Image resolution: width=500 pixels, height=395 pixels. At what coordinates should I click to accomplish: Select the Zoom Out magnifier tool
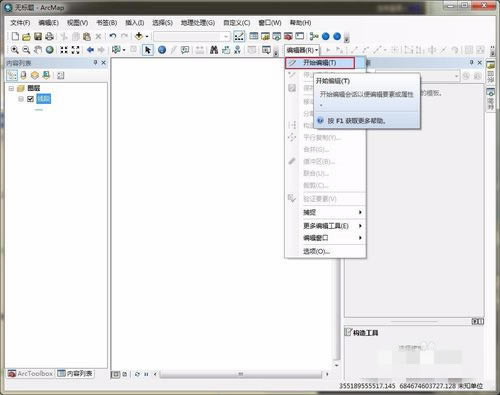tap(26, 50)
